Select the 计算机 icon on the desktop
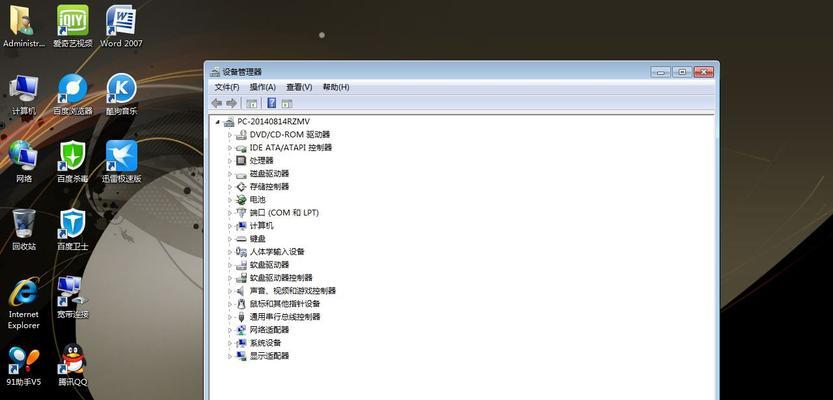Viewport: 833px width, 400px height. click(23, 95)
